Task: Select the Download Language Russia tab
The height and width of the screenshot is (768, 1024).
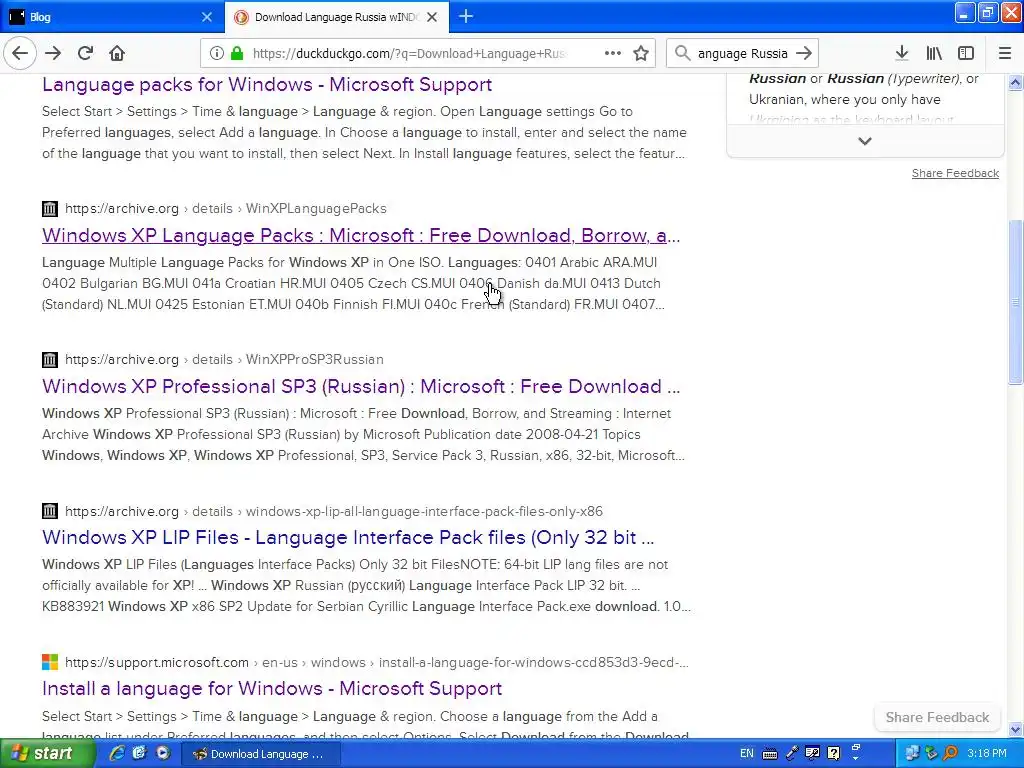Action: pos(336,17)
